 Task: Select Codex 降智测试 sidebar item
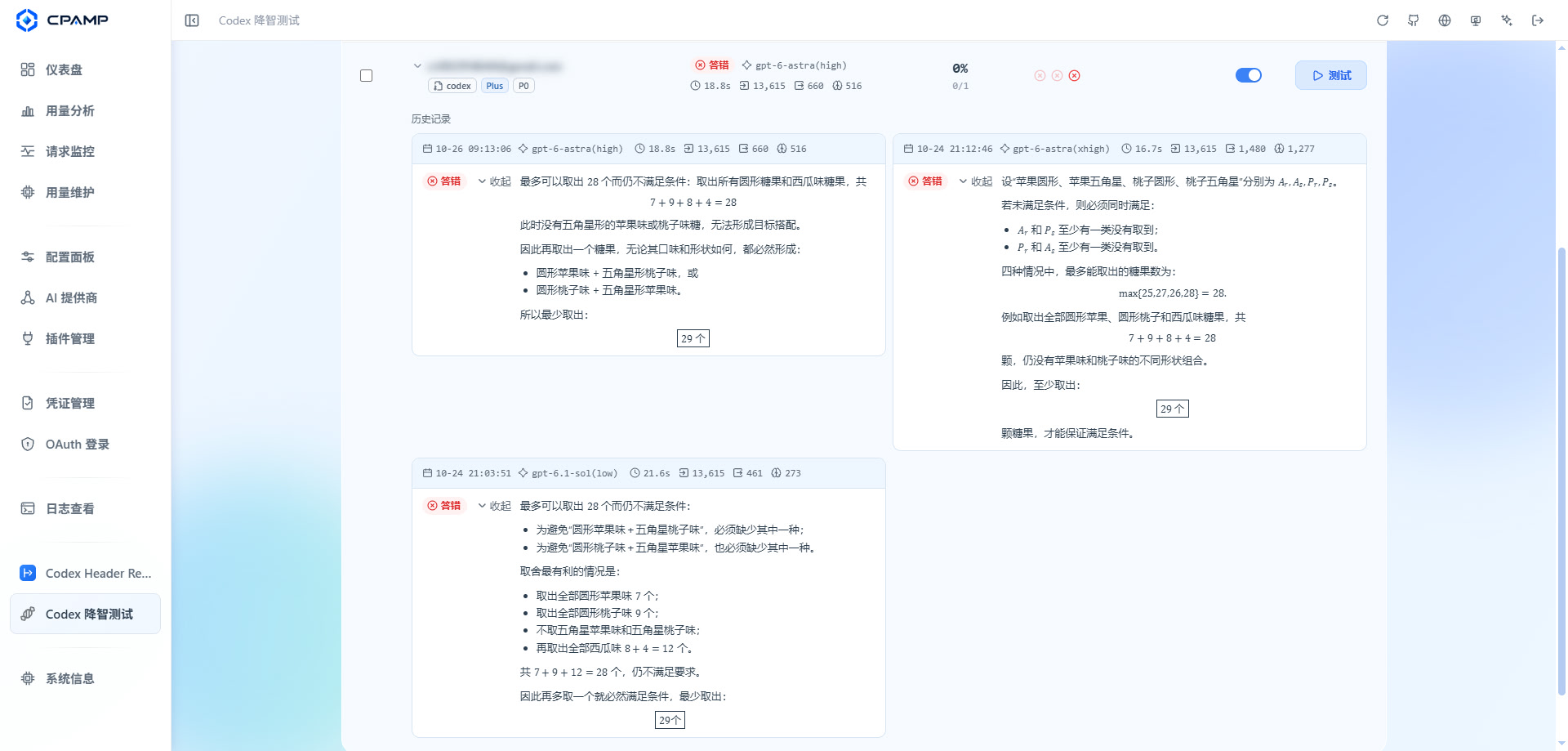coord(85,614)
